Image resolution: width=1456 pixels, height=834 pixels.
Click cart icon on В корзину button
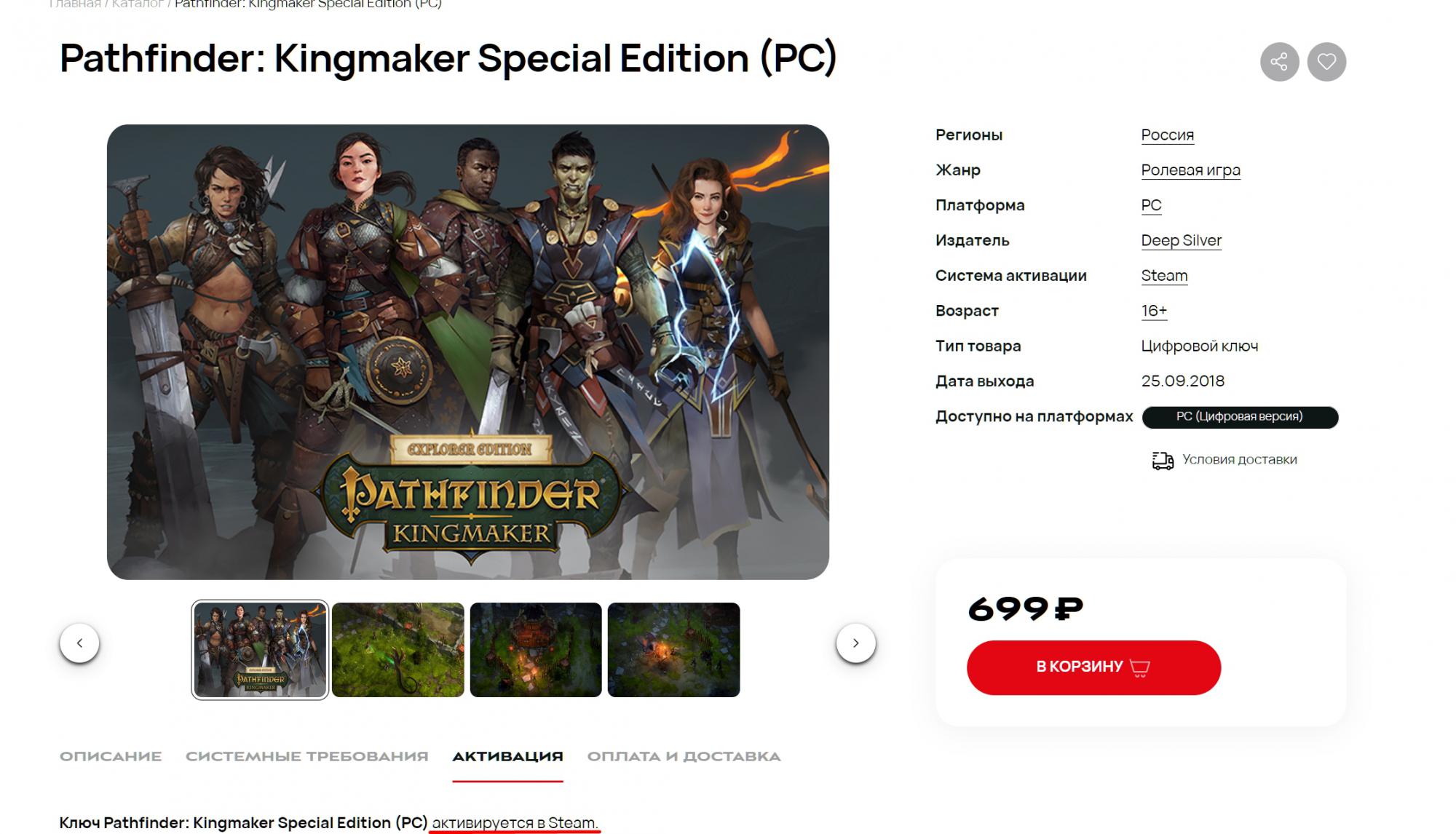pos(1139,667)
